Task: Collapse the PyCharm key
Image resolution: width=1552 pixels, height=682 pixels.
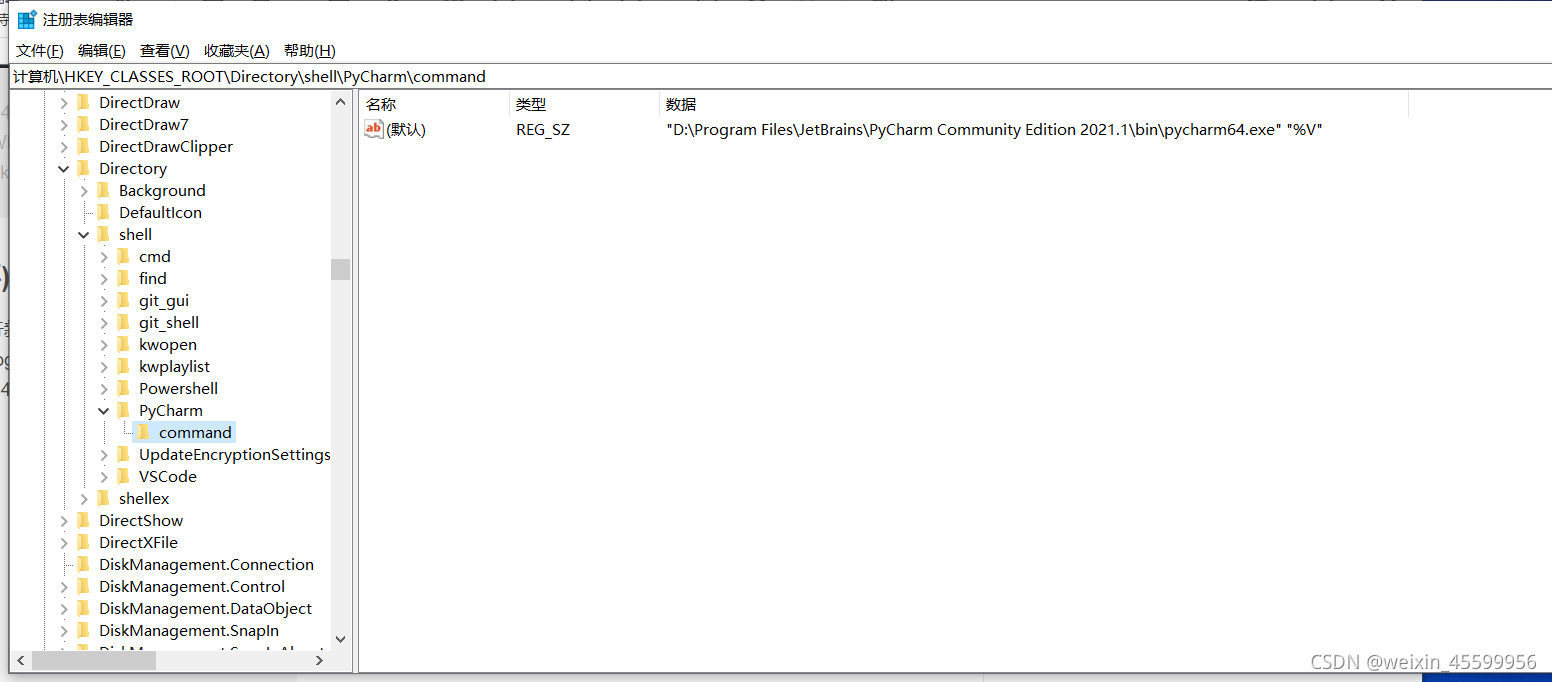Action: (105, 411)
